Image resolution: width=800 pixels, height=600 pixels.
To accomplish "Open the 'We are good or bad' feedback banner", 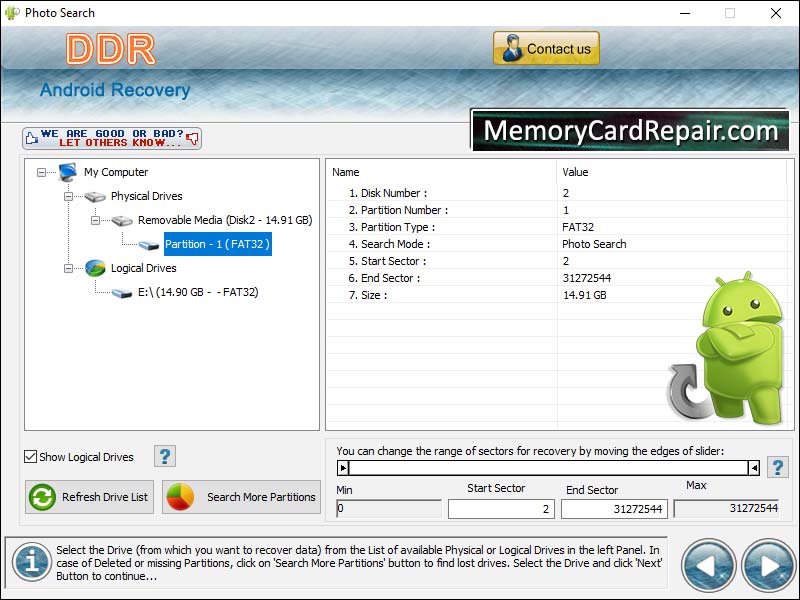I will point(112,138).
